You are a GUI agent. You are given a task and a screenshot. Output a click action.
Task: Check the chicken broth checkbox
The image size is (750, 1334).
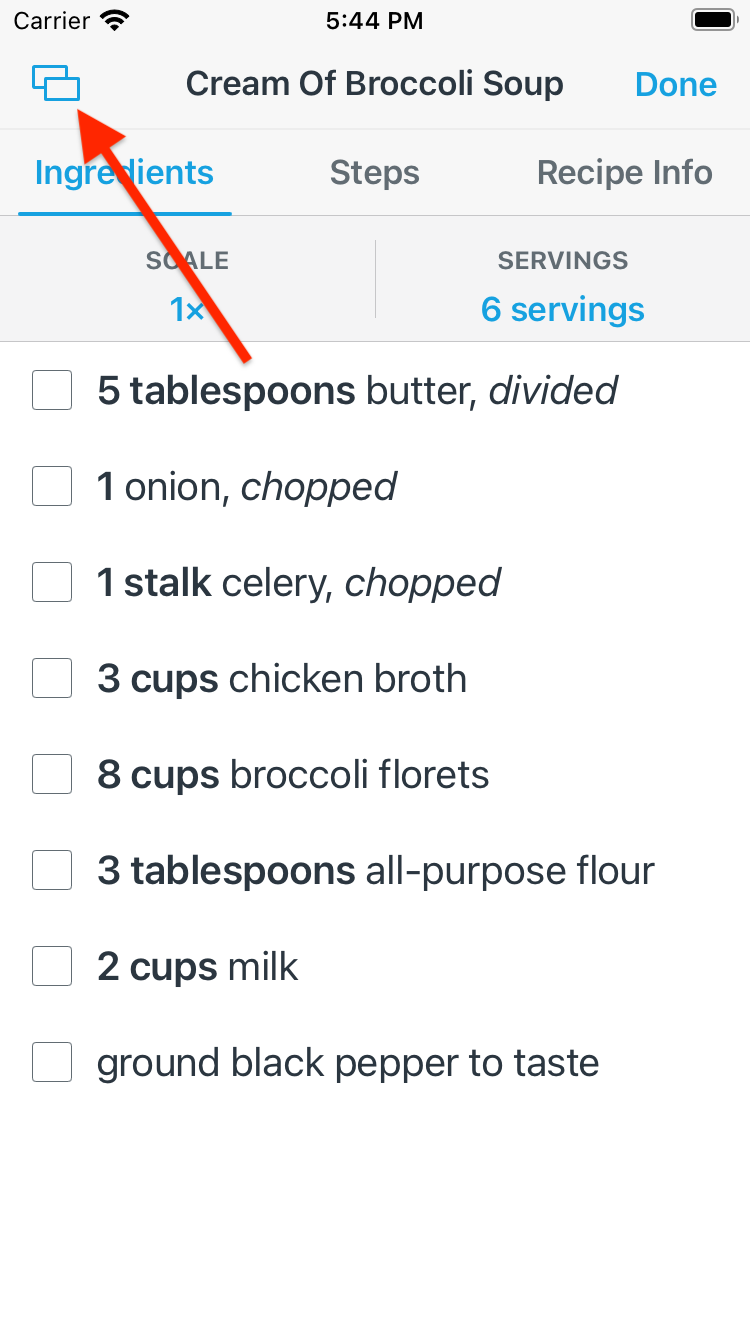tap(52, 678)
